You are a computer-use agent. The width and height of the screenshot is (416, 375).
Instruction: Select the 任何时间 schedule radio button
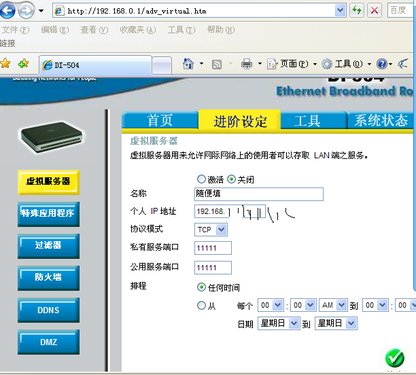pos(201,287)
